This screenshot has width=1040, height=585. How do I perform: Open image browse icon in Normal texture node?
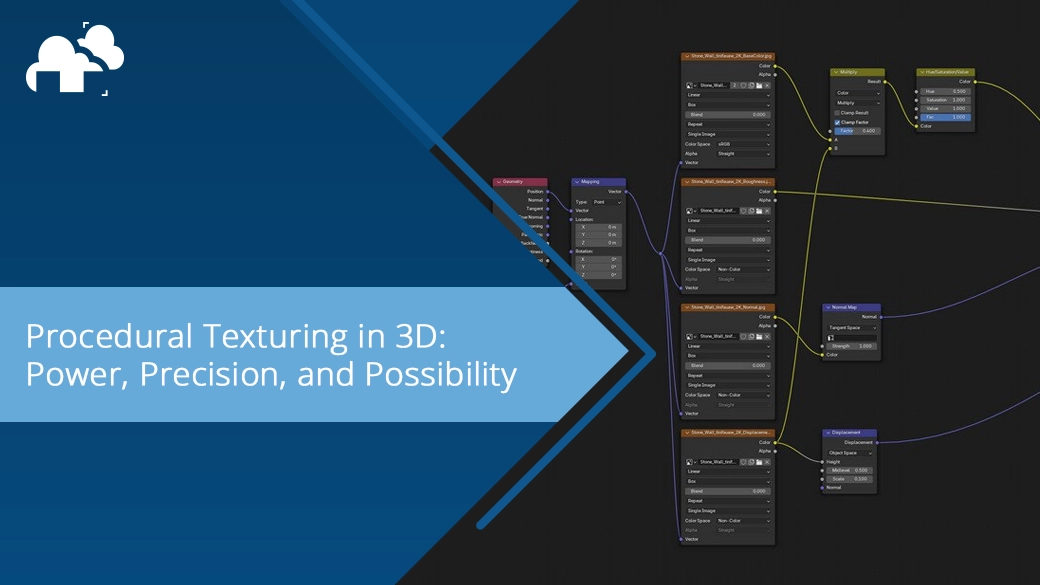(x=690, y=336)
